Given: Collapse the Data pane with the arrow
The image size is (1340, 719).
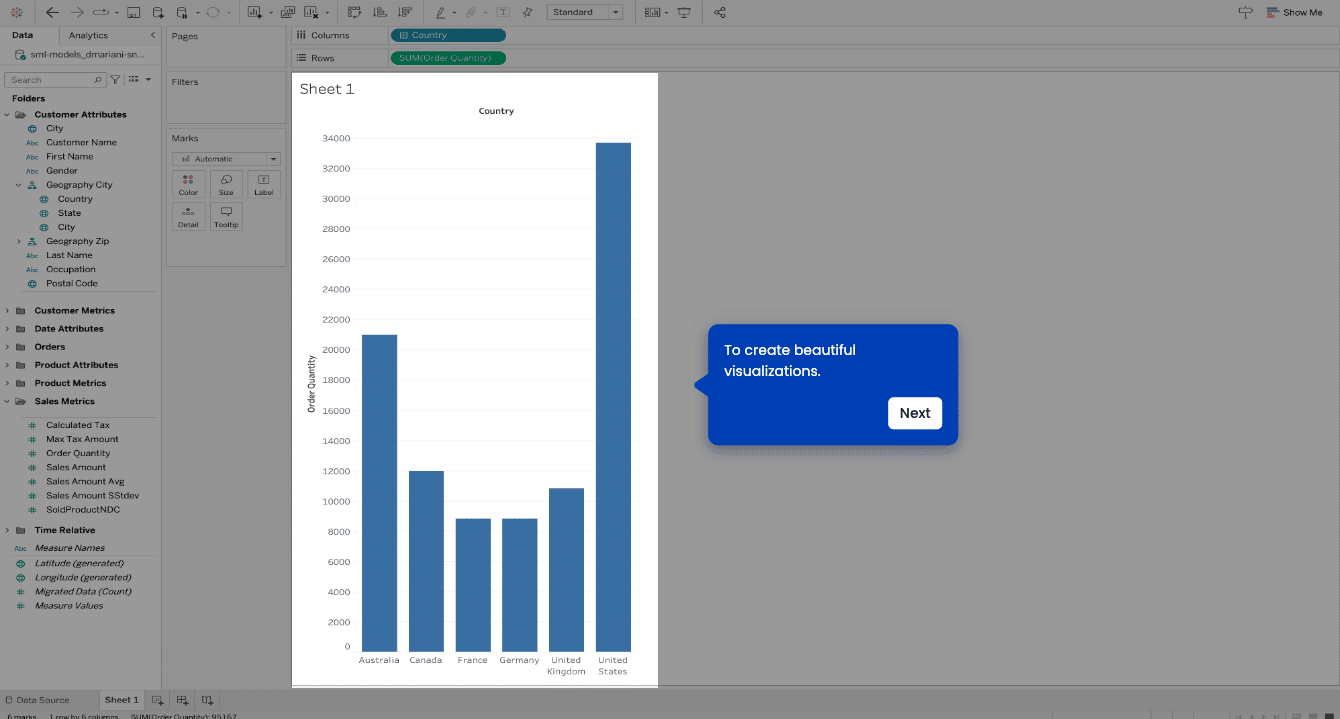Looking at the screenshot, I should [152, 35].
